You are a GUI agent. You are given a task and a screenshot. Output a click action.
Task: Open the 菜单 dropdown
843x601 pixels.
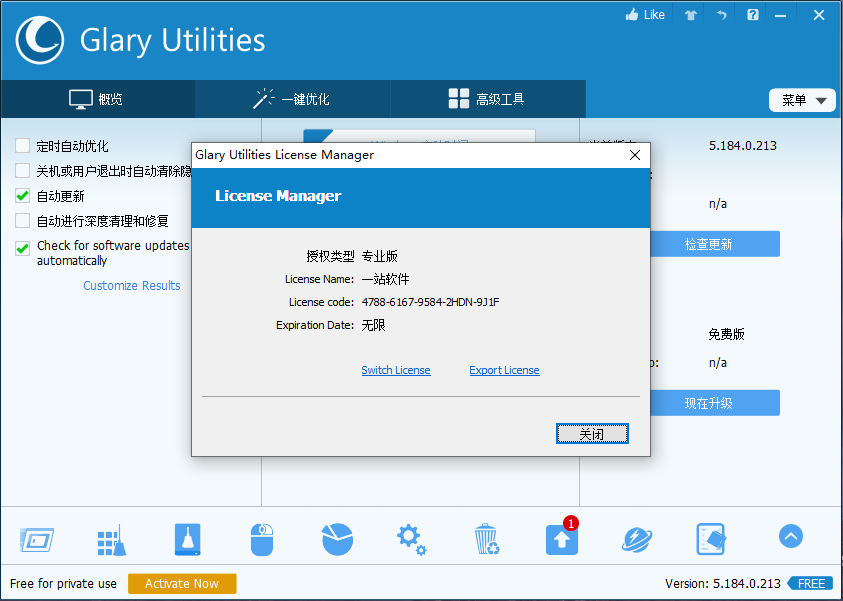pos(802,100)
